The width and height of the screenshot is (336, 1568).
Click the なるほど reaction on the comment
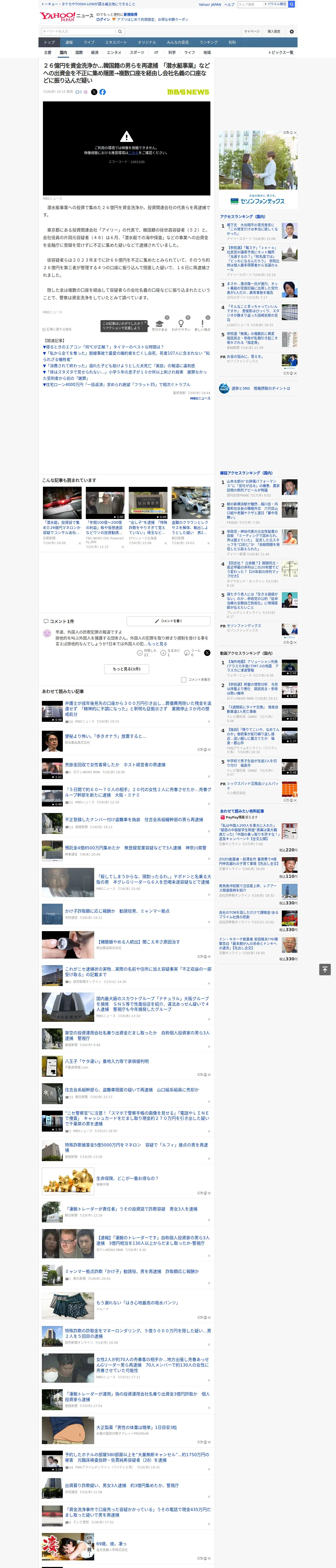(x=164, y=652)
